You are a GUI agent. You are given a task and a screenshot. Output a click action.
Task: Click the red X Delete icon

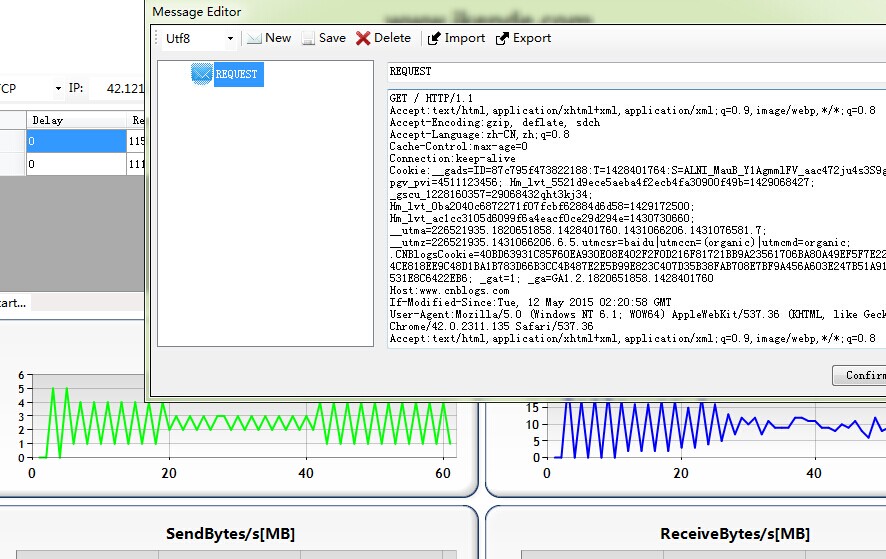[363, 38]
